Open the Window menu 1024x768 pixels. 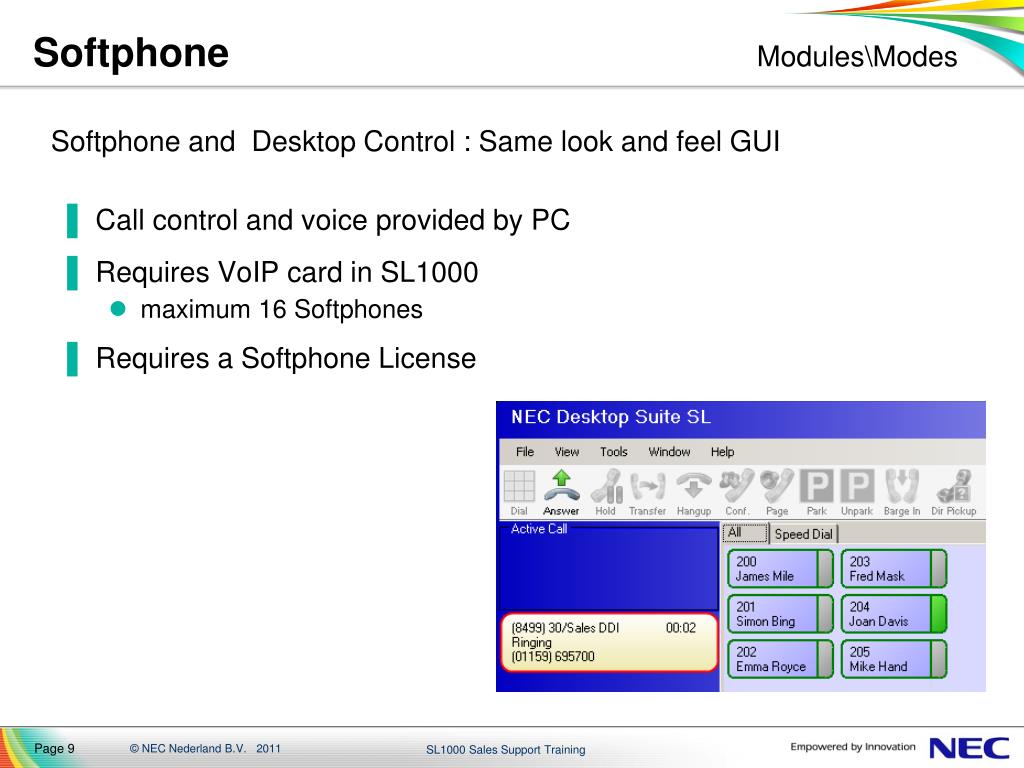669,452
